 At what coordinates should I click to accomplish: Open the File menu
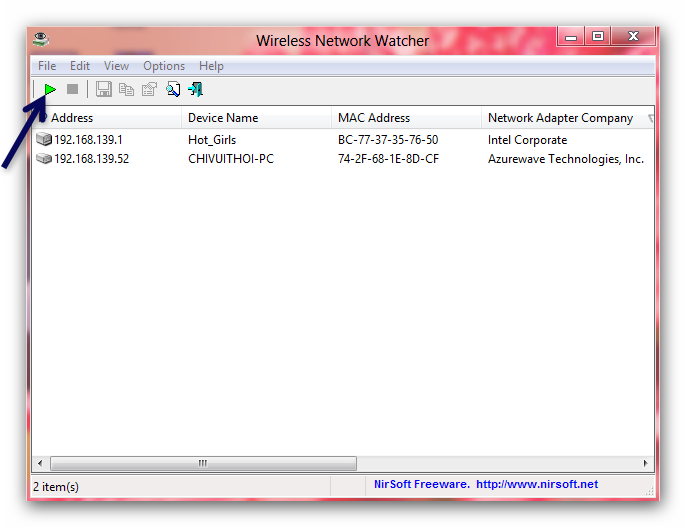(47, 66)
